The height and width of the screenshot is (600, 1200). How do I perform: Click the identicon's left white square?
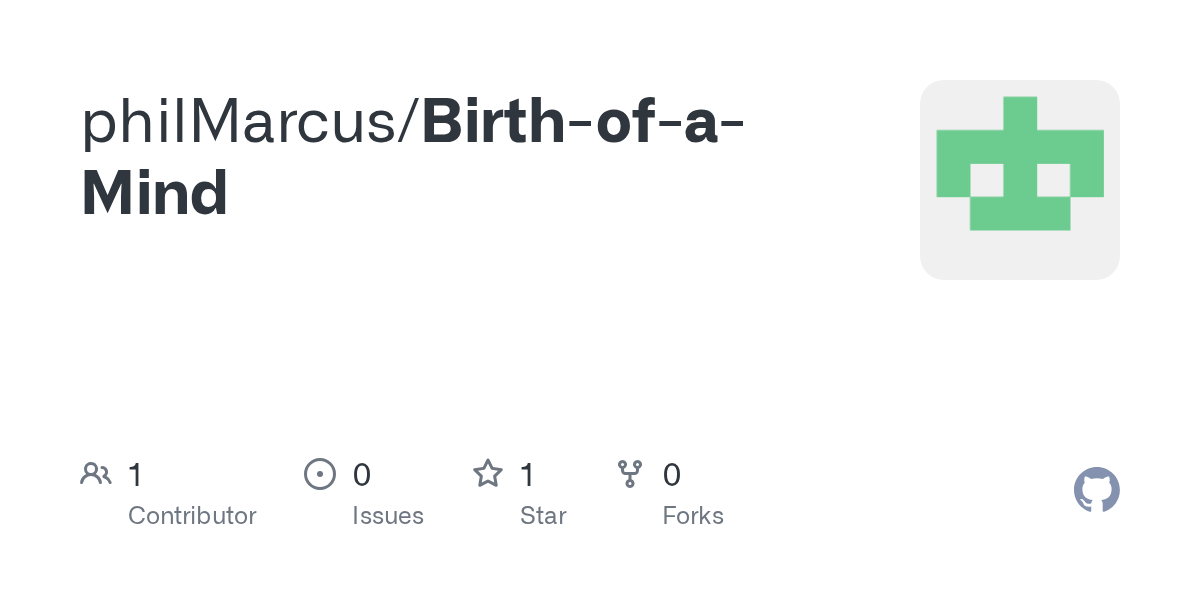986,180
